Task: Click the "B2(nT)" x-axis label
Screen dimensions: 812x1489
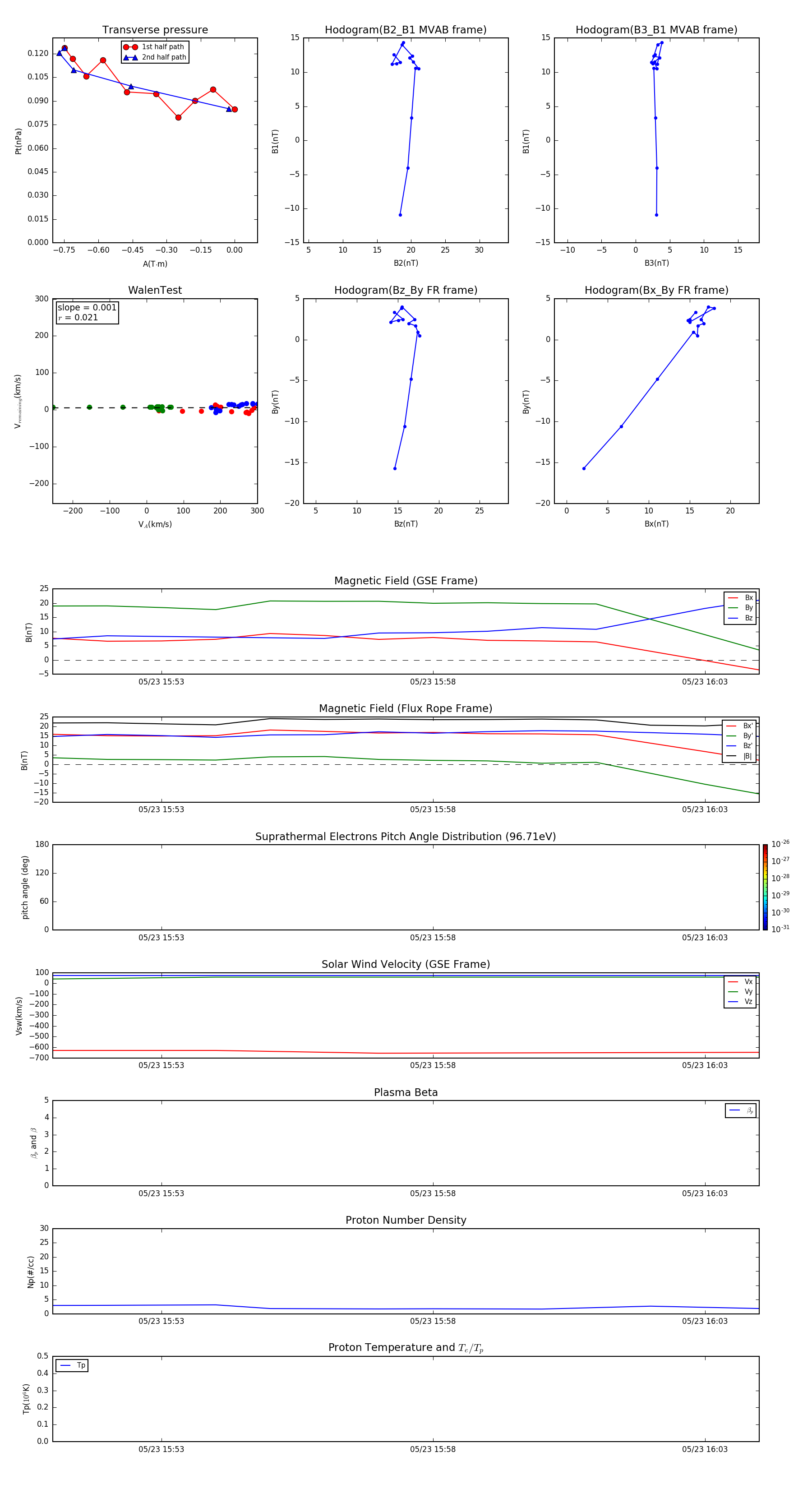Action: tap(406, 263)
